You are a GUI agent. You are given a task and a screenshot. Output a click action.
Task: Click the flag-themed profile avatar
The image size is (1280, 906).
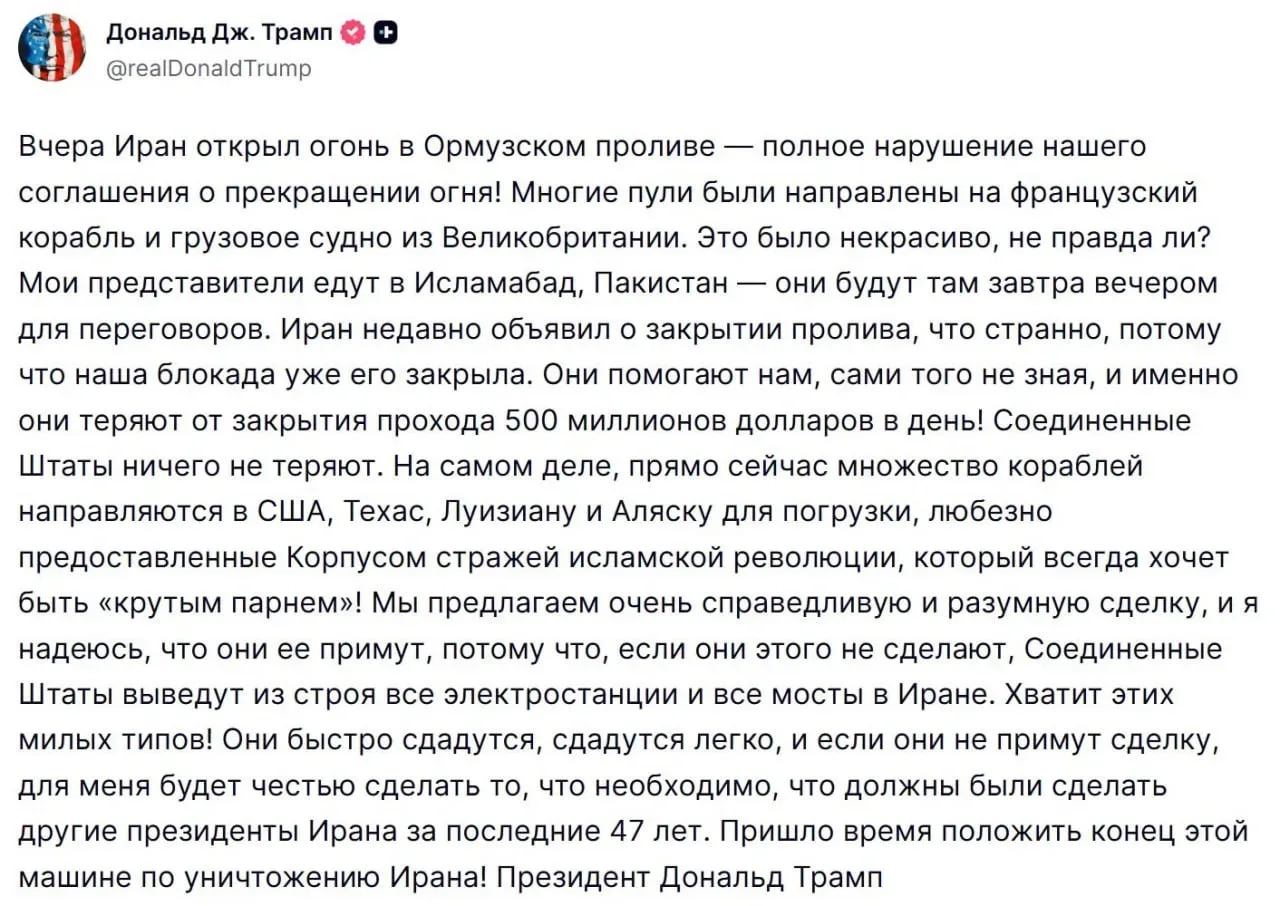point(52,47)
